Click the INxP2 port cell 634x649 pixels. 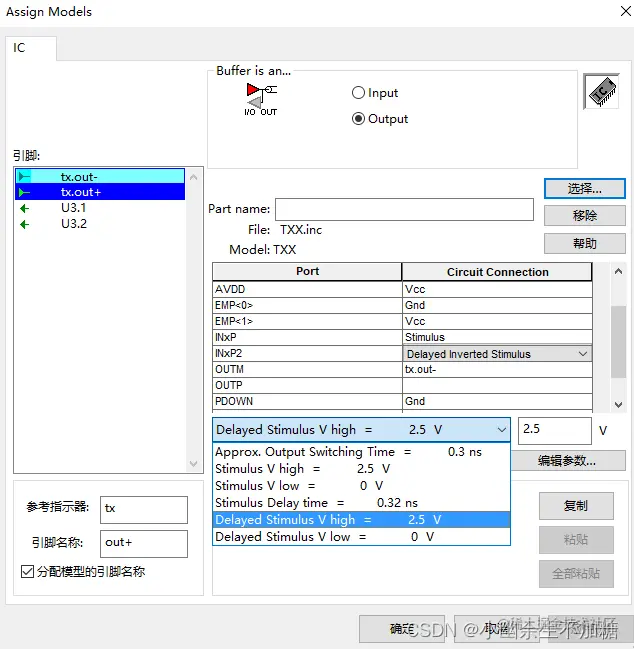pos(307,353)
